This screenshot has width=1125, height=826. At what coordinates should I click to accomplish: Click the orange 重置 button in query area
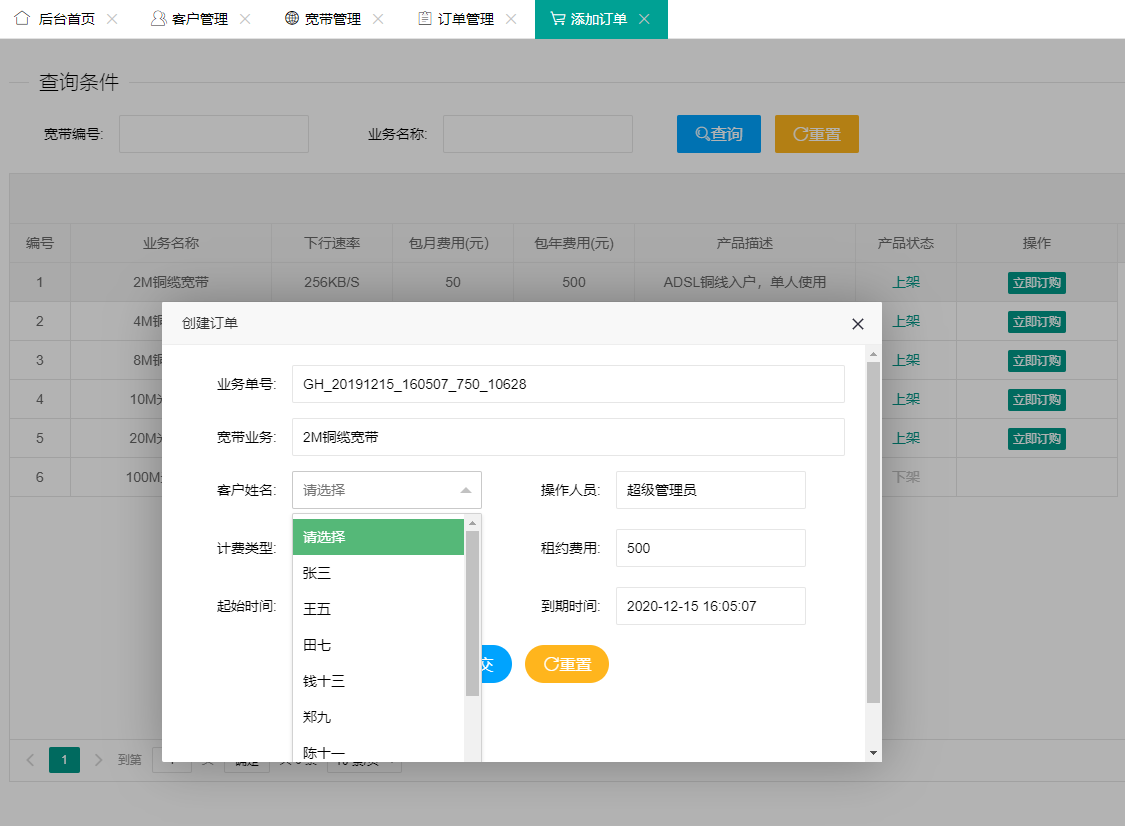pos(816,134)
